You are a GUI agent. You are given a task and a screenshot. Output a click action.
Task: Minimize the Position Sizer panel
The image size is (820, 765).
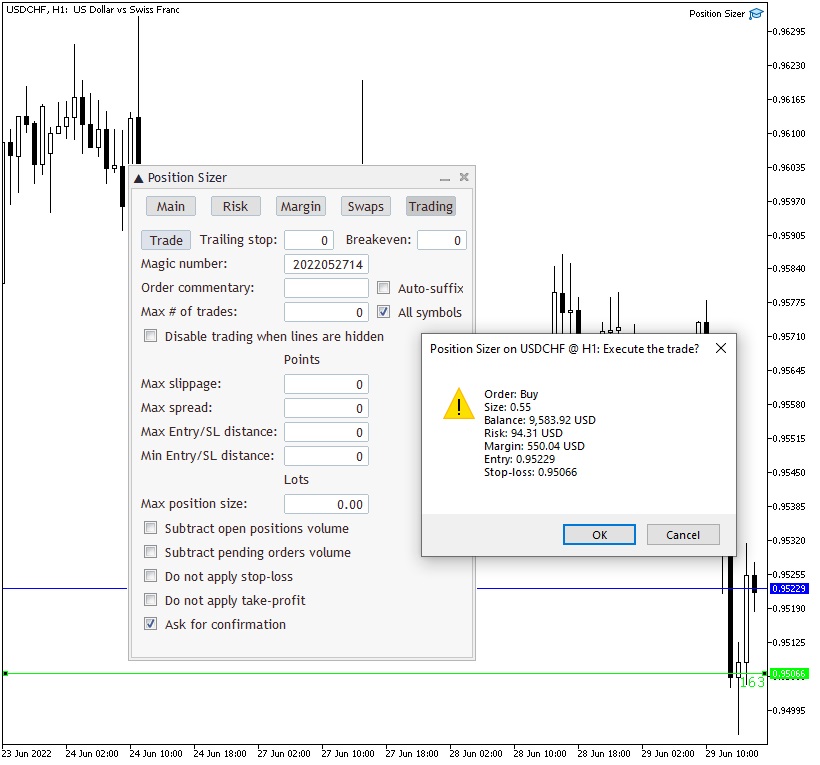click(445, 178)
